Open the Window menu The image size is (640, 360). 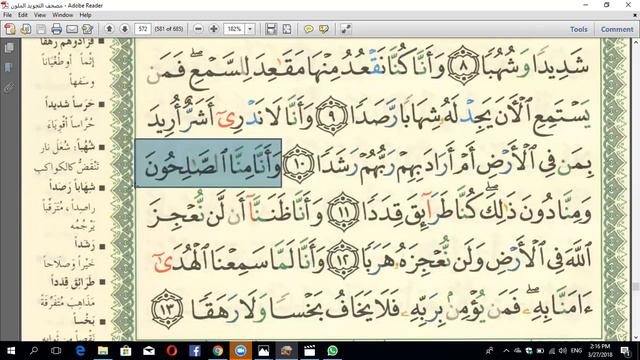[62, 15]
